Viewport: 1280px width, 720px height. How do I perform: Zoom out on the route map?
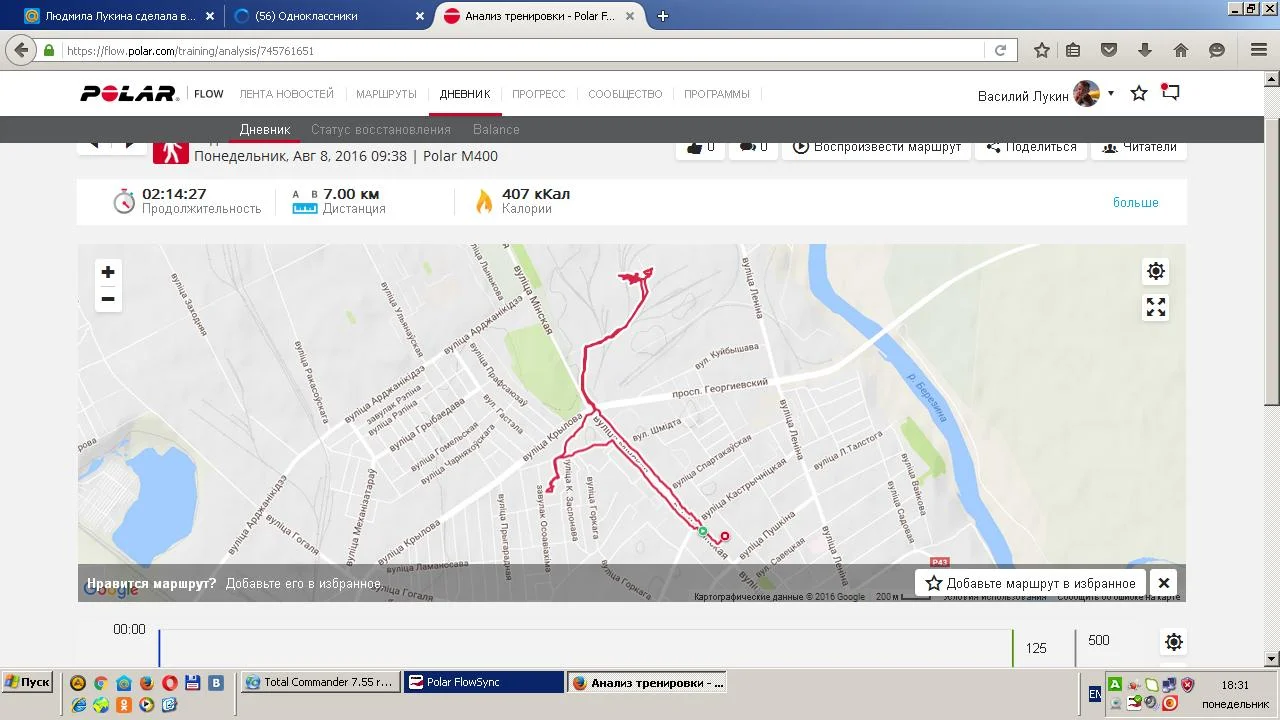click(108, 299)
